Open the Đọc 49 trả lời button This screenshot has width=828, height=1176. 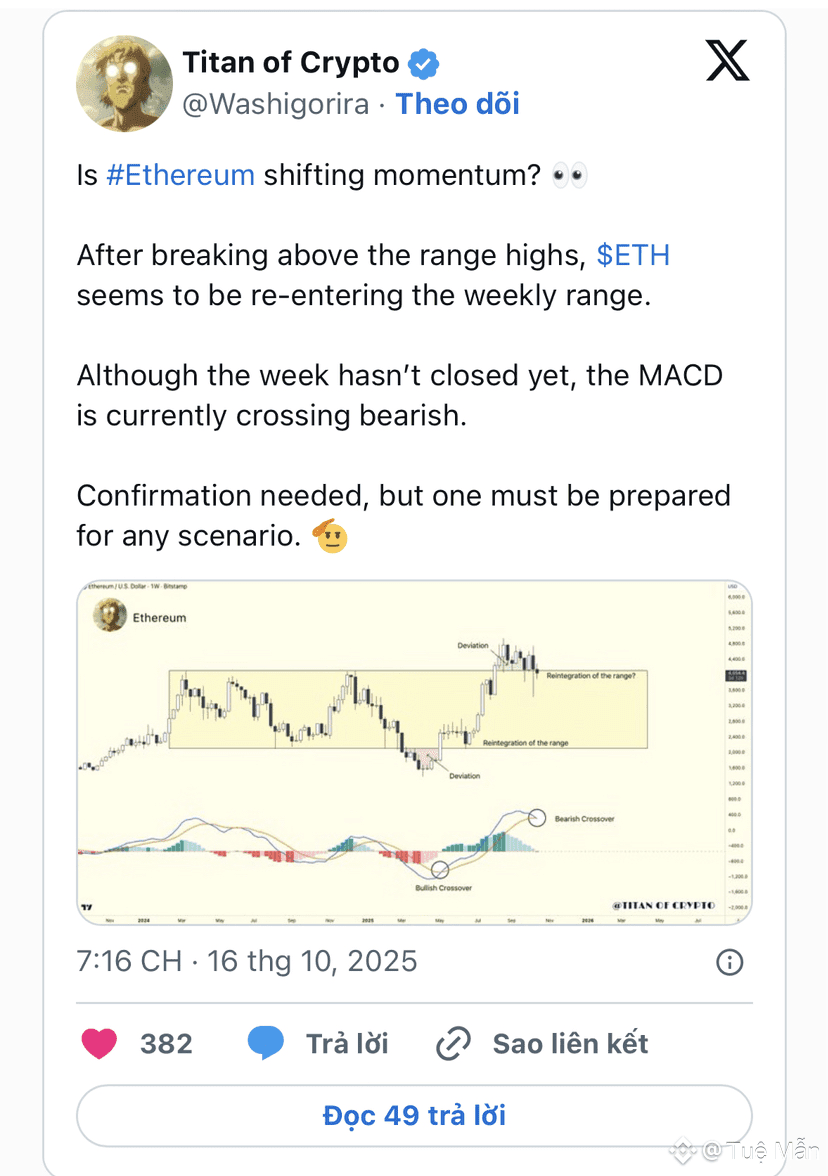414,1115
